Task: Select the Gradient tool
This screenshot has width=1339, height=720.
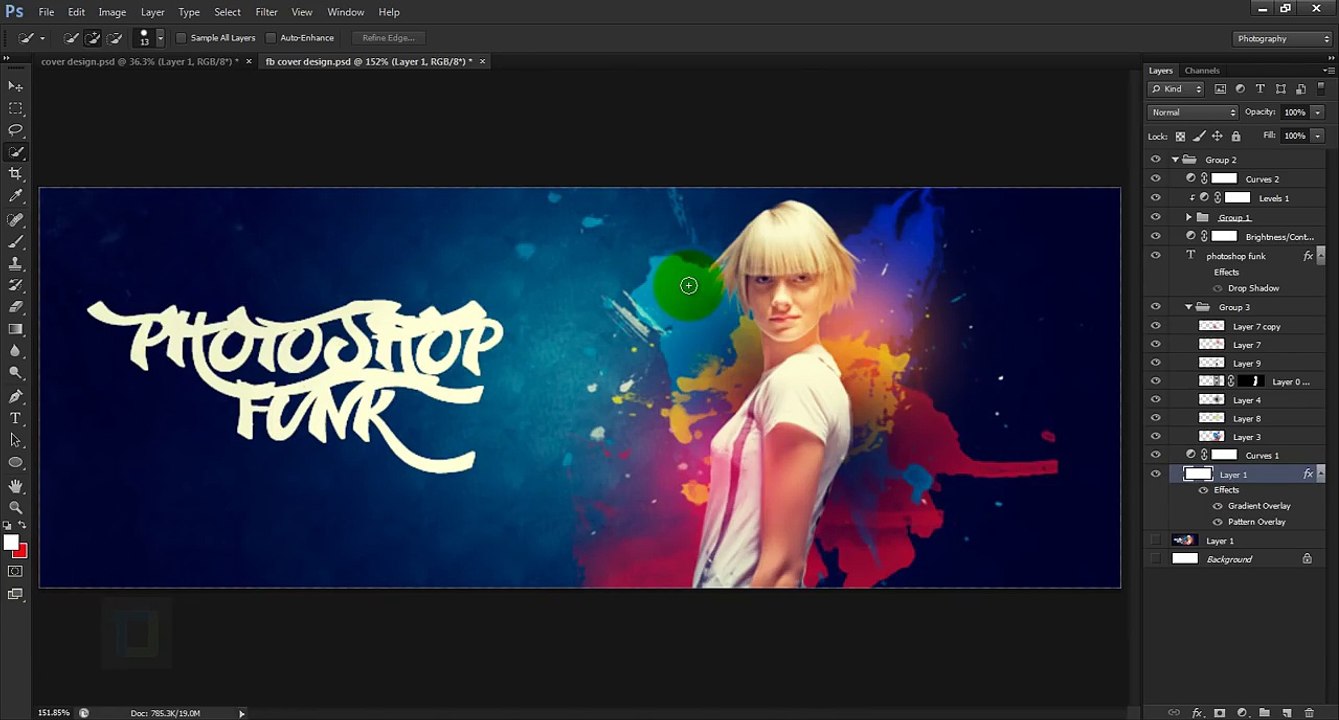Action: [x=16, y=329]
